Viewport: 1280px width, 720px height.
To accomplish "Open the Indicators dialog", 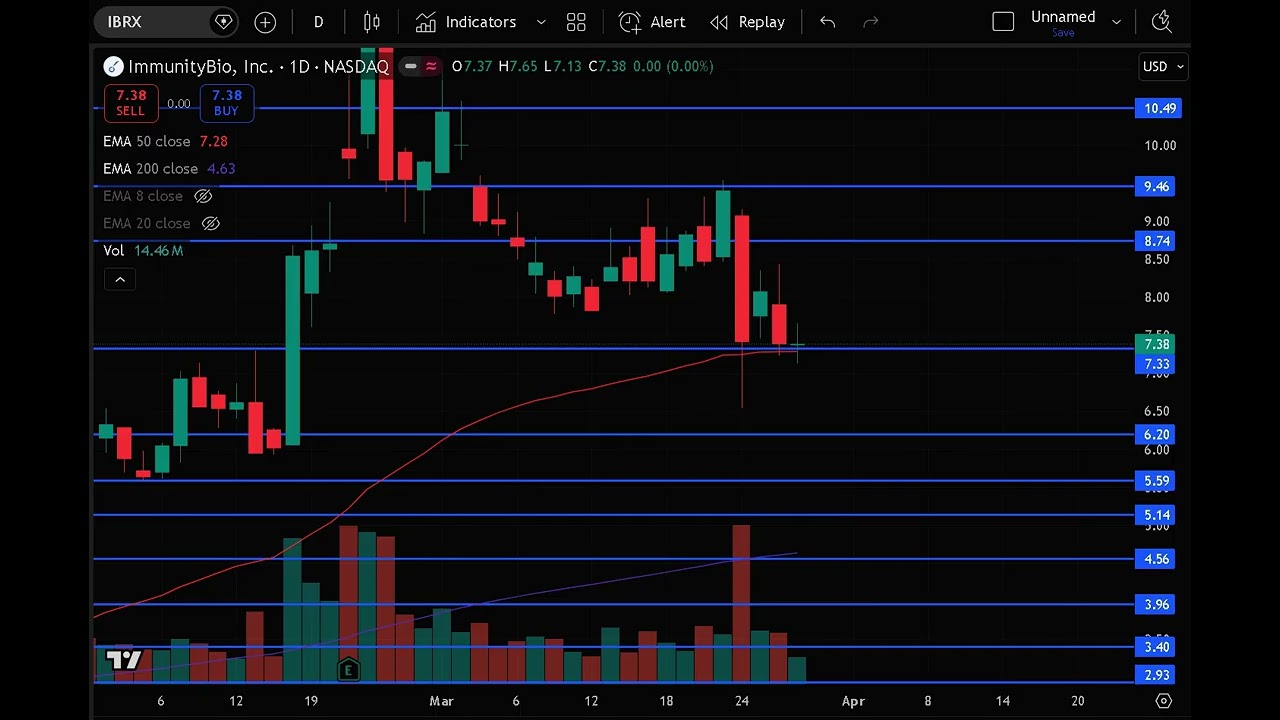I will click(x=466, y=22).
